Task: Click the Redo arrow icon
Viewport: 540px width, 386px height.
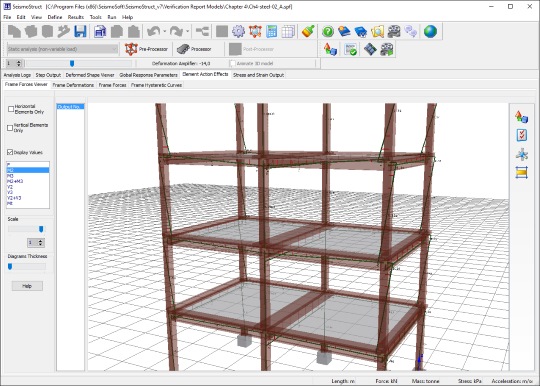Action: point(176,31)
